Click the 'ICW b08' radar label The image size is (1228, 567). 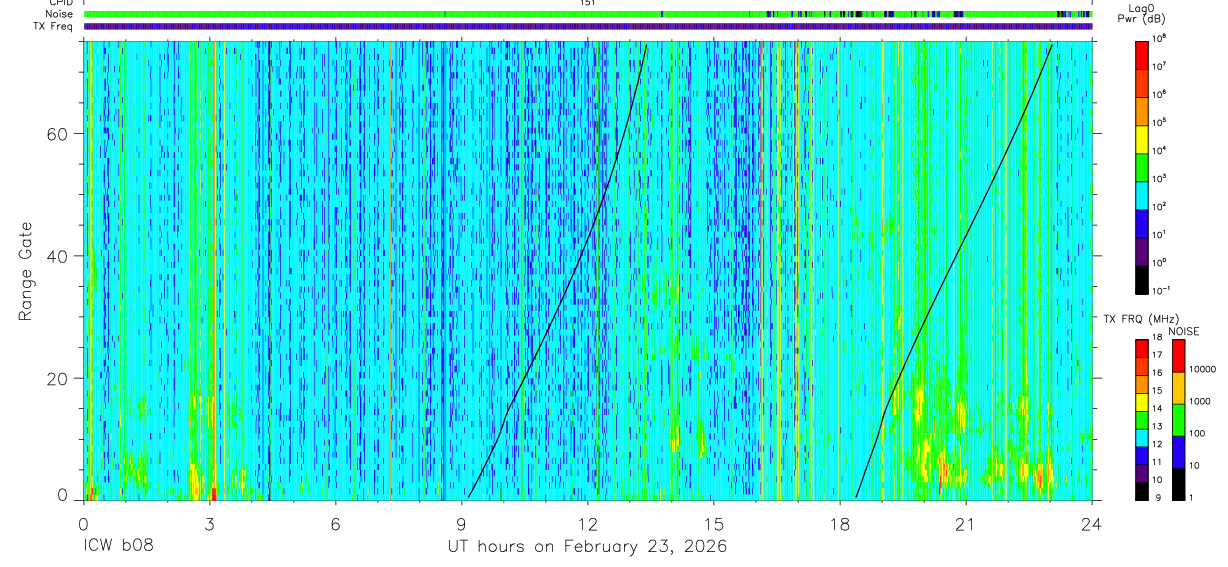pyautogui.click(x=119, y=547)
